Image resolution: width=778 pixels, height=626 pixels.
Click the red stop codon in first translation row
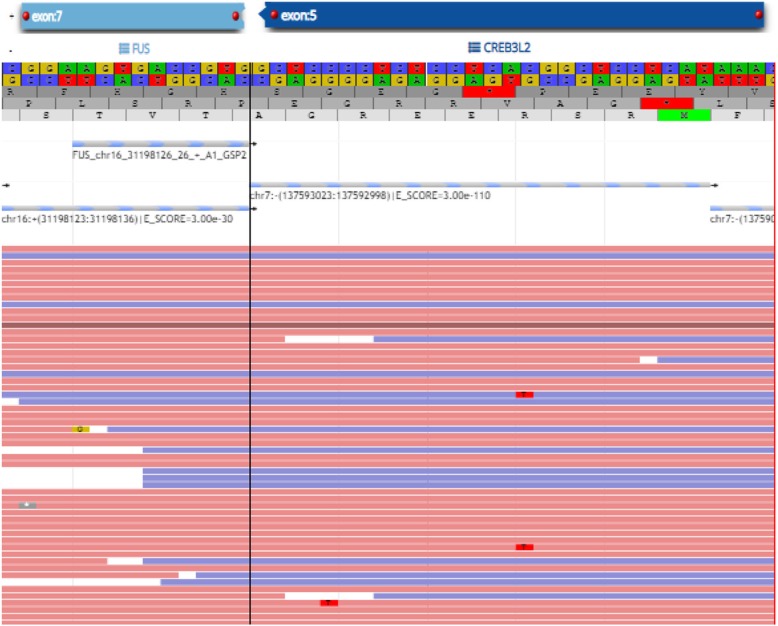488,91
